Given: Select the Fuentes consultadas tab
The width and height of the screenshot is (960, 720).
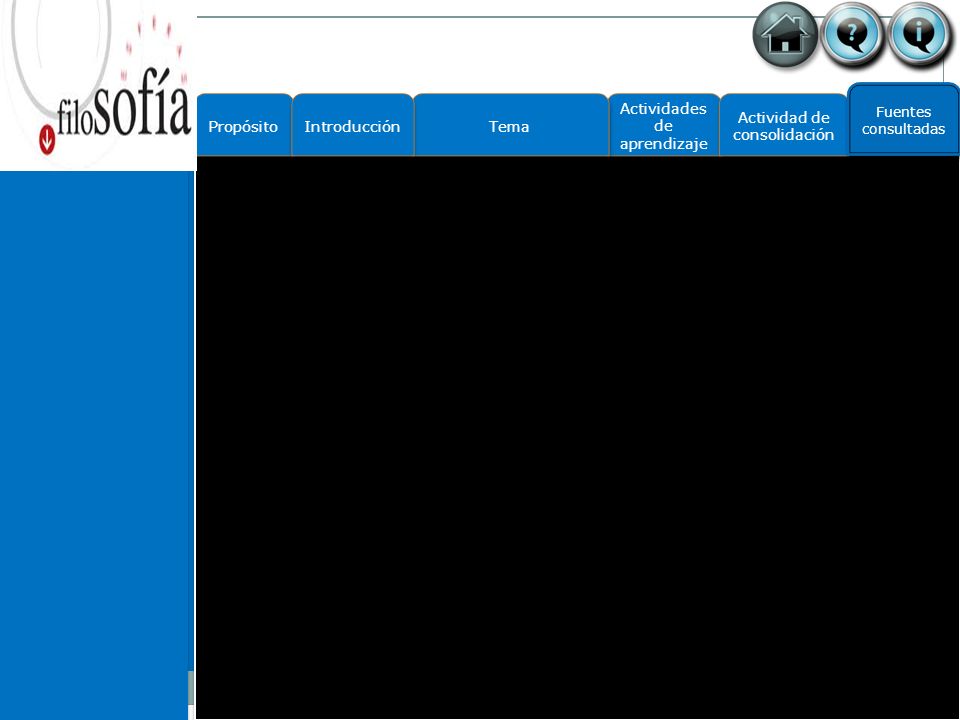Looking at the screenshot, I should 904,120.
